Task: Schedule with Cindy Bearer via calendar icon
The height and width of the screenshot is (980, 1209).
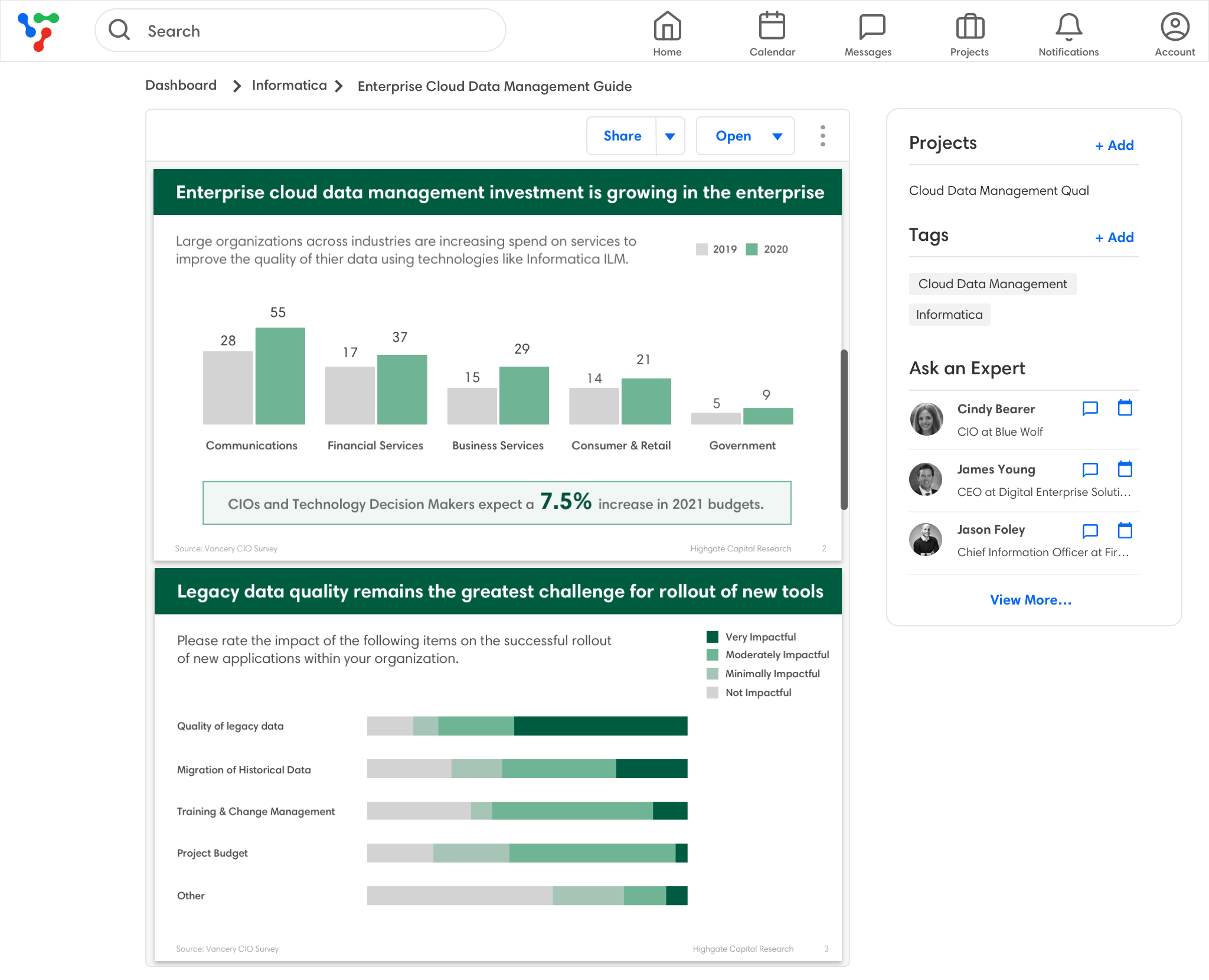Action: 1125,409
